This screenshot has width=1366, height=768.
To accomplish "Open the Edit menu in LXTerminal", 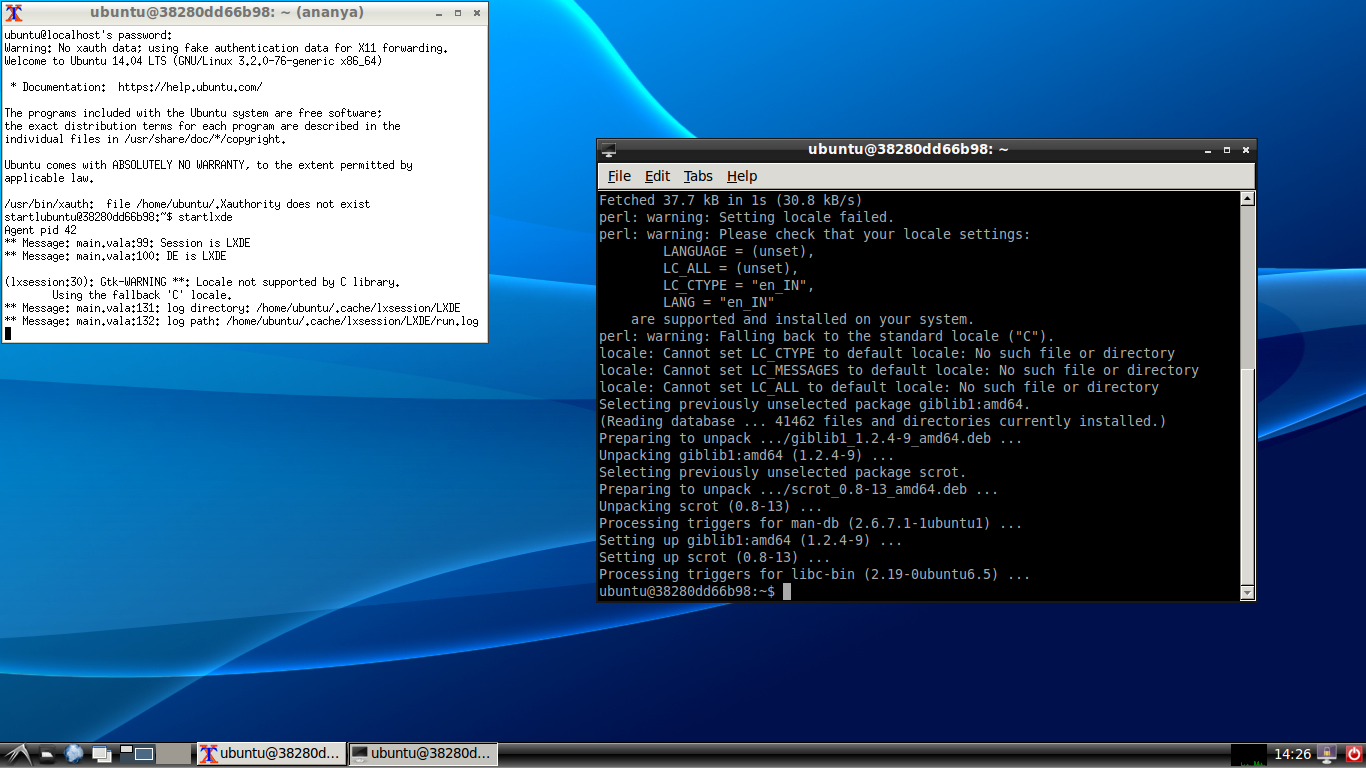I will (x=657, y=176).
